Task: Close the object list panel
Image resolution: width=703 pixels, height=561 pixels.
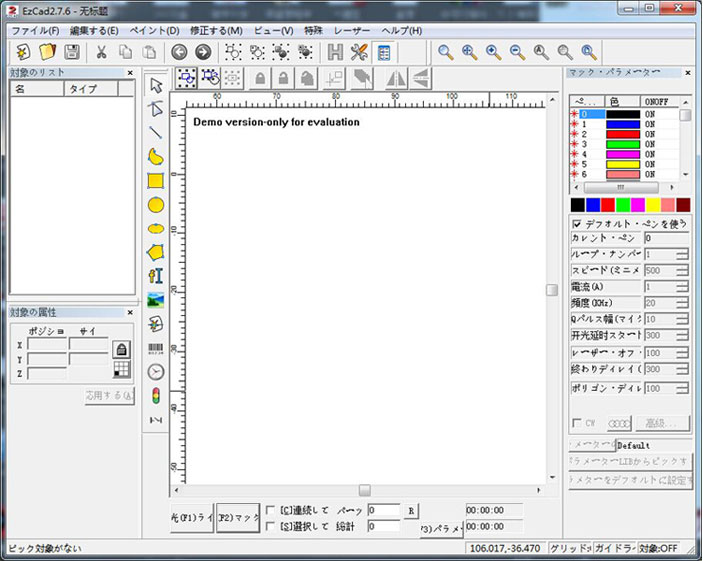Action: [x=130, y=73]
